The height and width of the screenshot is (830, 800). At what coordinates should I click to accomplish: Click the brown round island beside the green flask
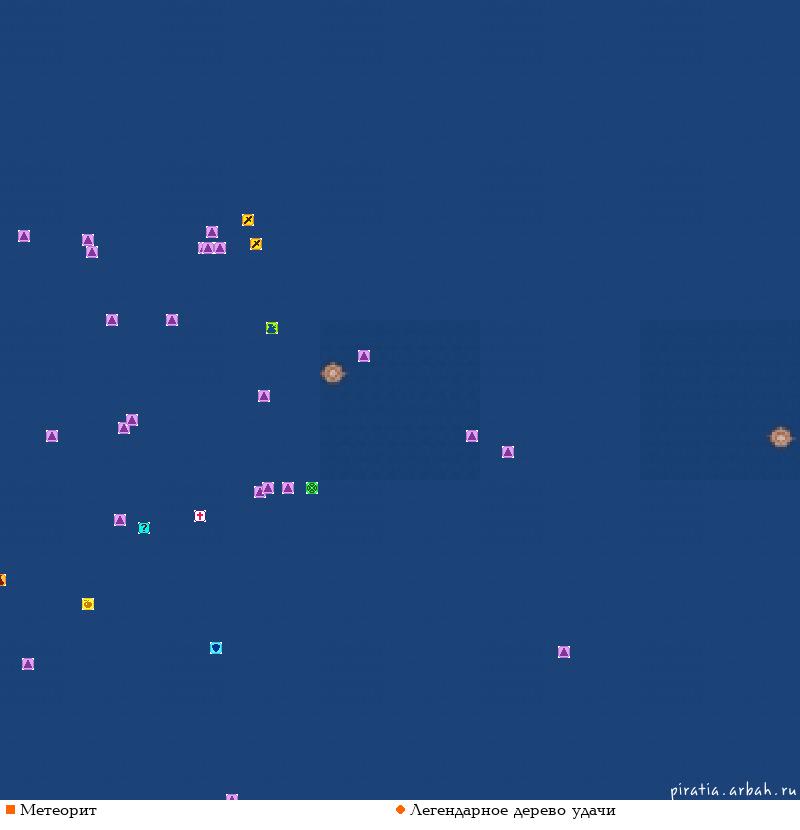tap(333, 373)
